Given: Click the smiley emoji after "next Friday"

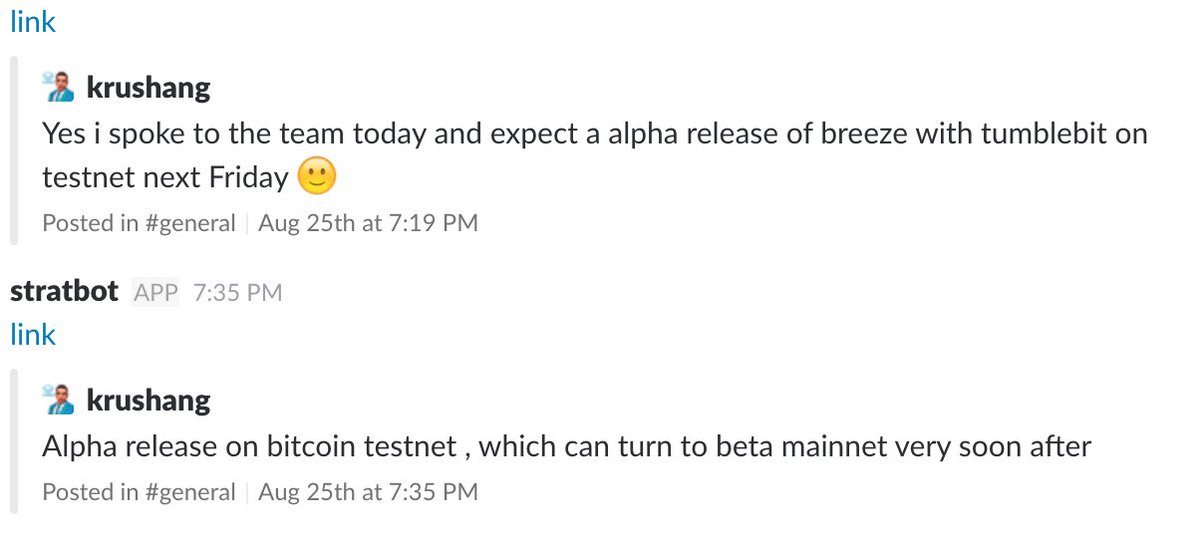Looking at the screenshot, I should (318, 178).
